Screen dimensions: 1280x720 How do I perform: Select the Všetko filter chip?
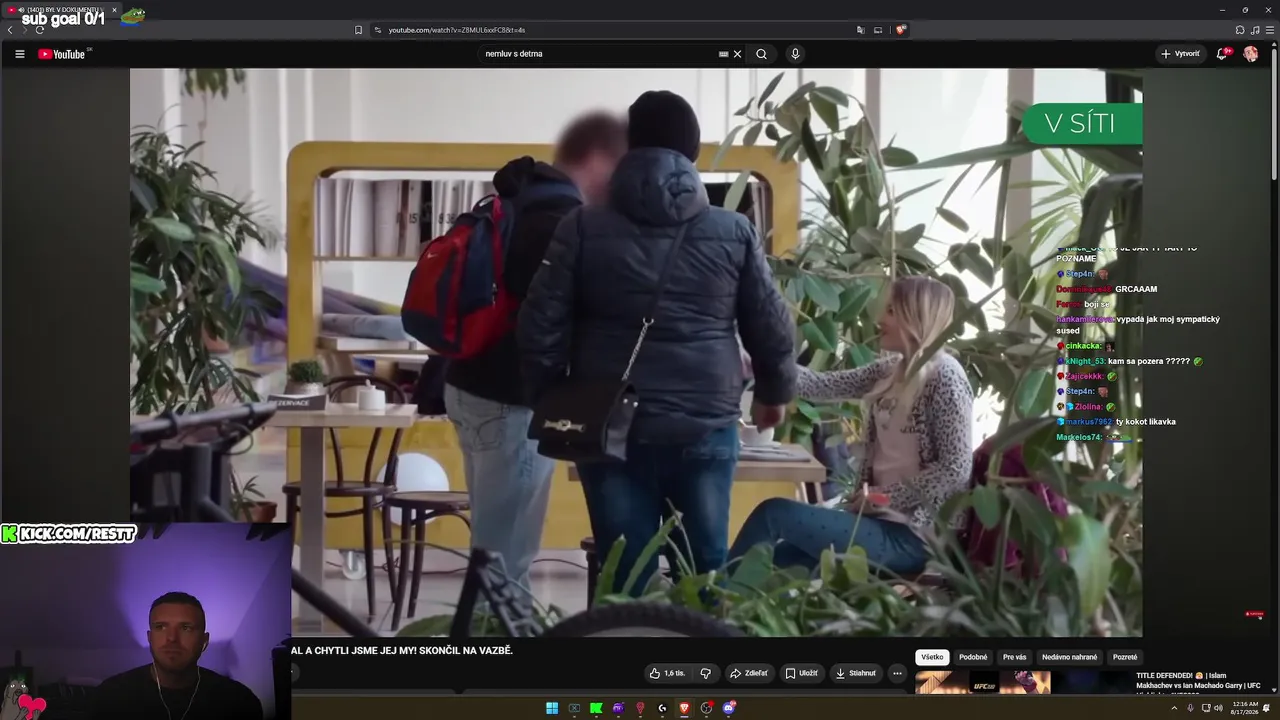(x=932, y=657)
